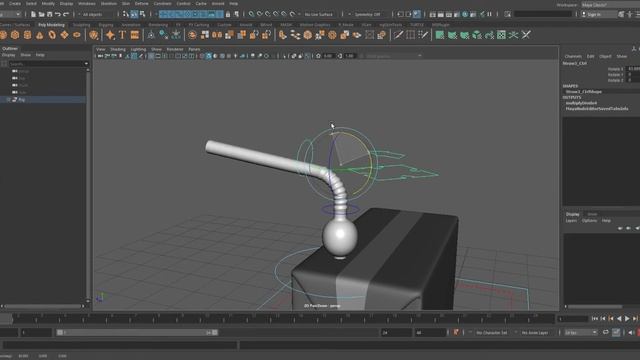Toggle the loop playback button
Viewport: 640px width, 360px height.
[x=606, y=333]
